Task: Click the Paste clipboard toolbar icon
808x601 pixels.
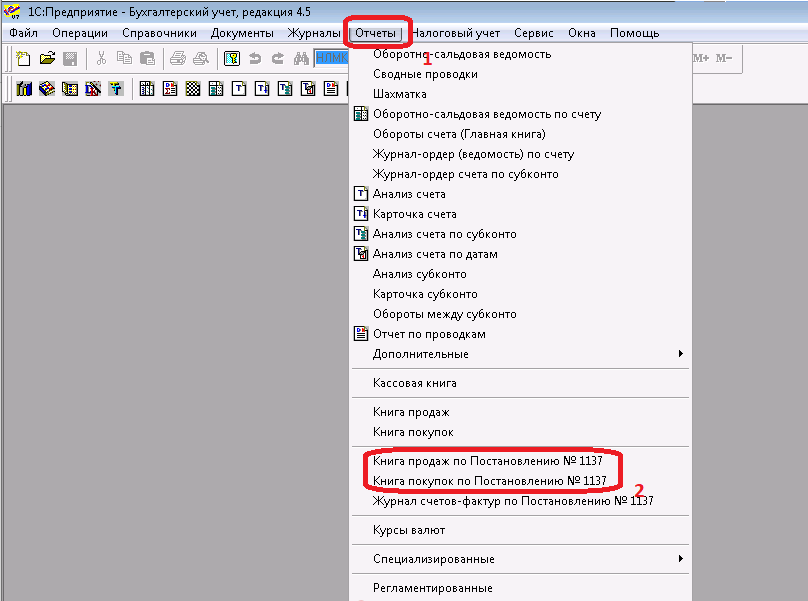Action: click(x=147, y=58)
